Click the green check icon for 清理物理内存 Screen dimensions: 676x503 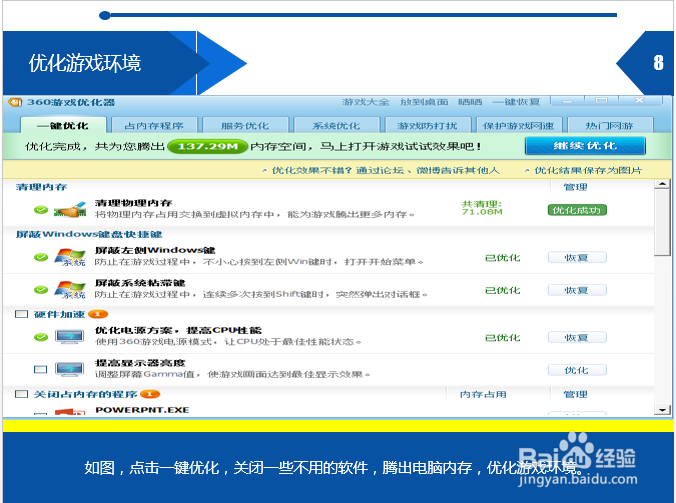click(41, 210)
